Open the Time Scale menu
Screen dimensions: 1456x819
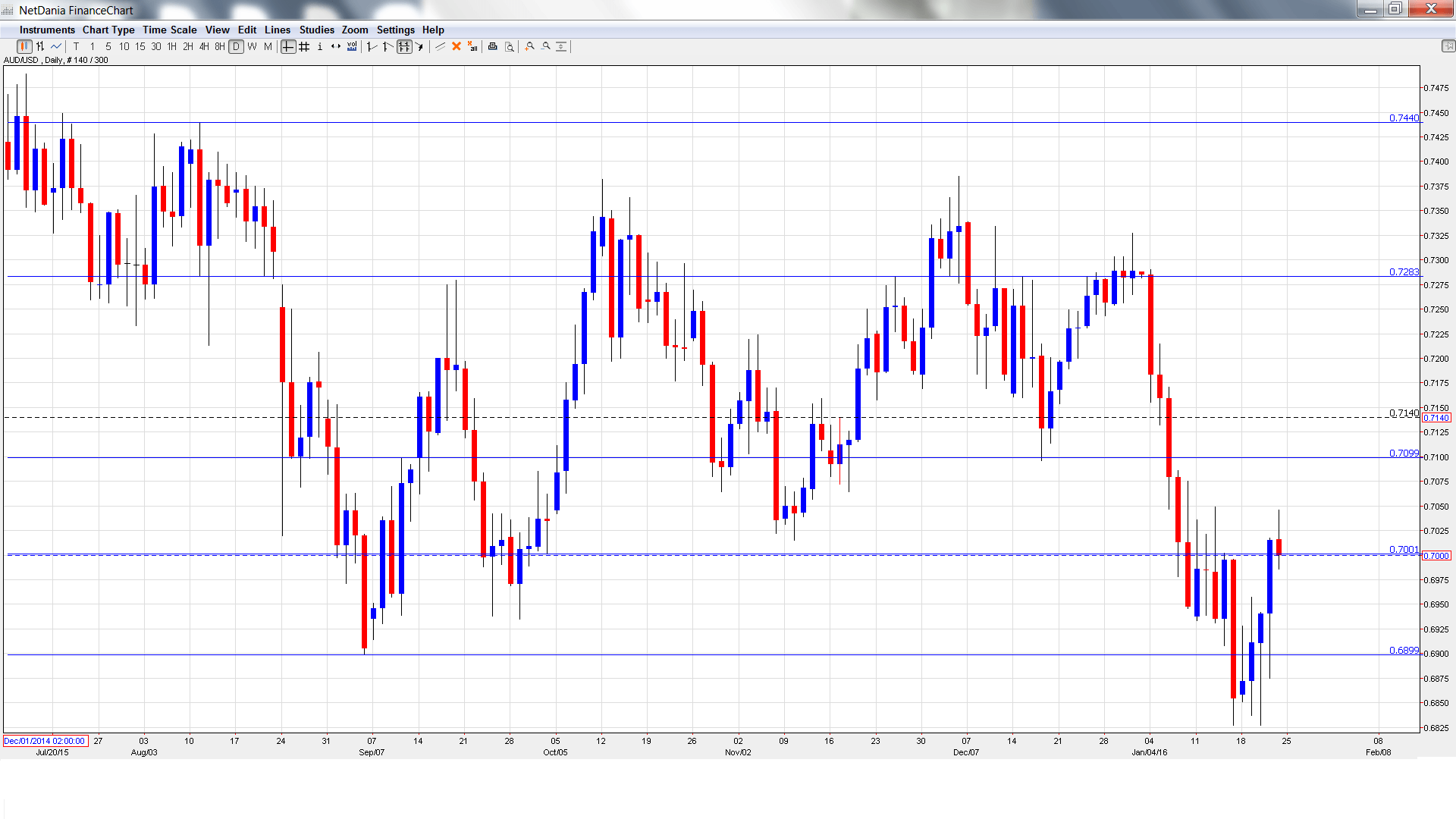pyautogui.click(x=169, y=30)
